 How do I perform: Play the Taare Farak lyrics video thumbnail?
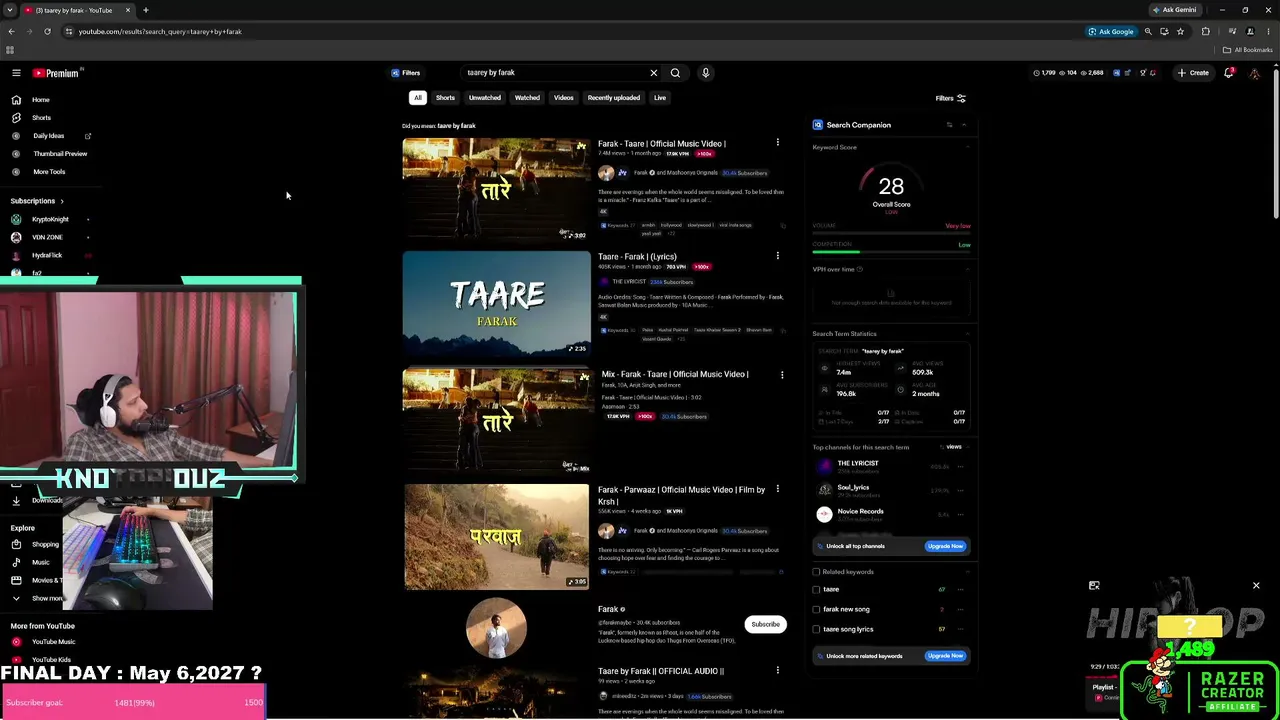click(496, 303)
